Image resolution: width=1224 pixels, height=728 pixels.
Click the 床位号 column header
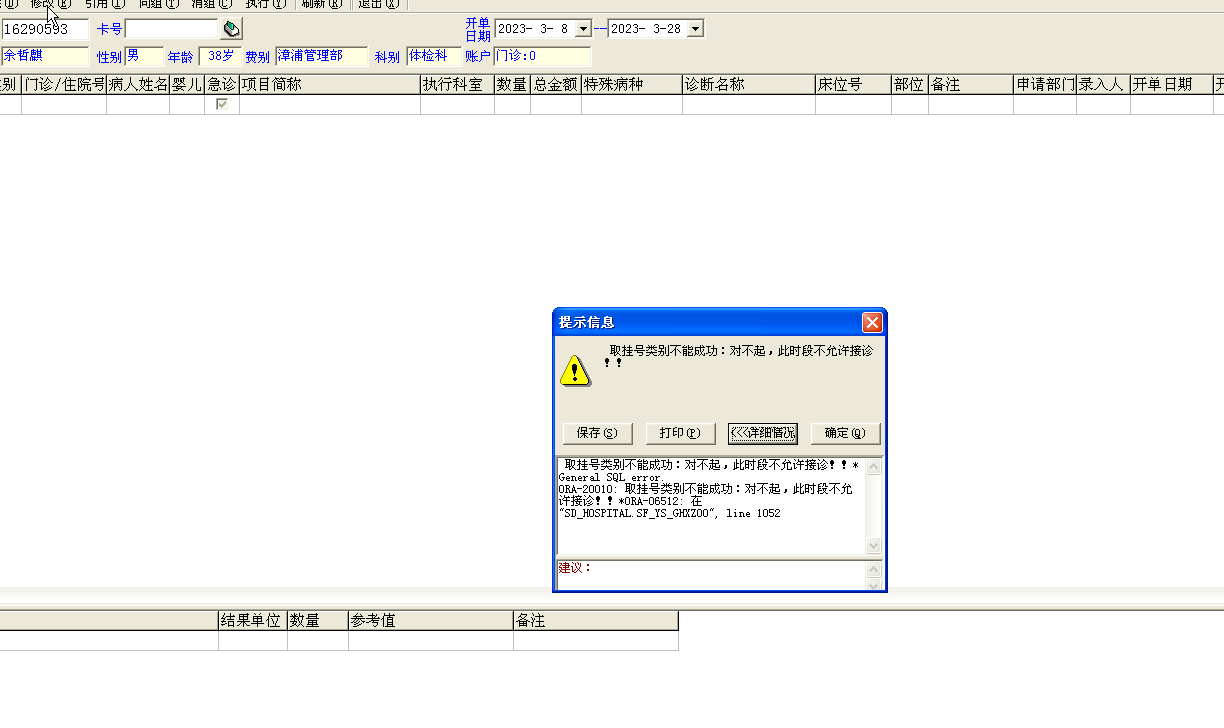pyautogui.click(x=853, y=85)
